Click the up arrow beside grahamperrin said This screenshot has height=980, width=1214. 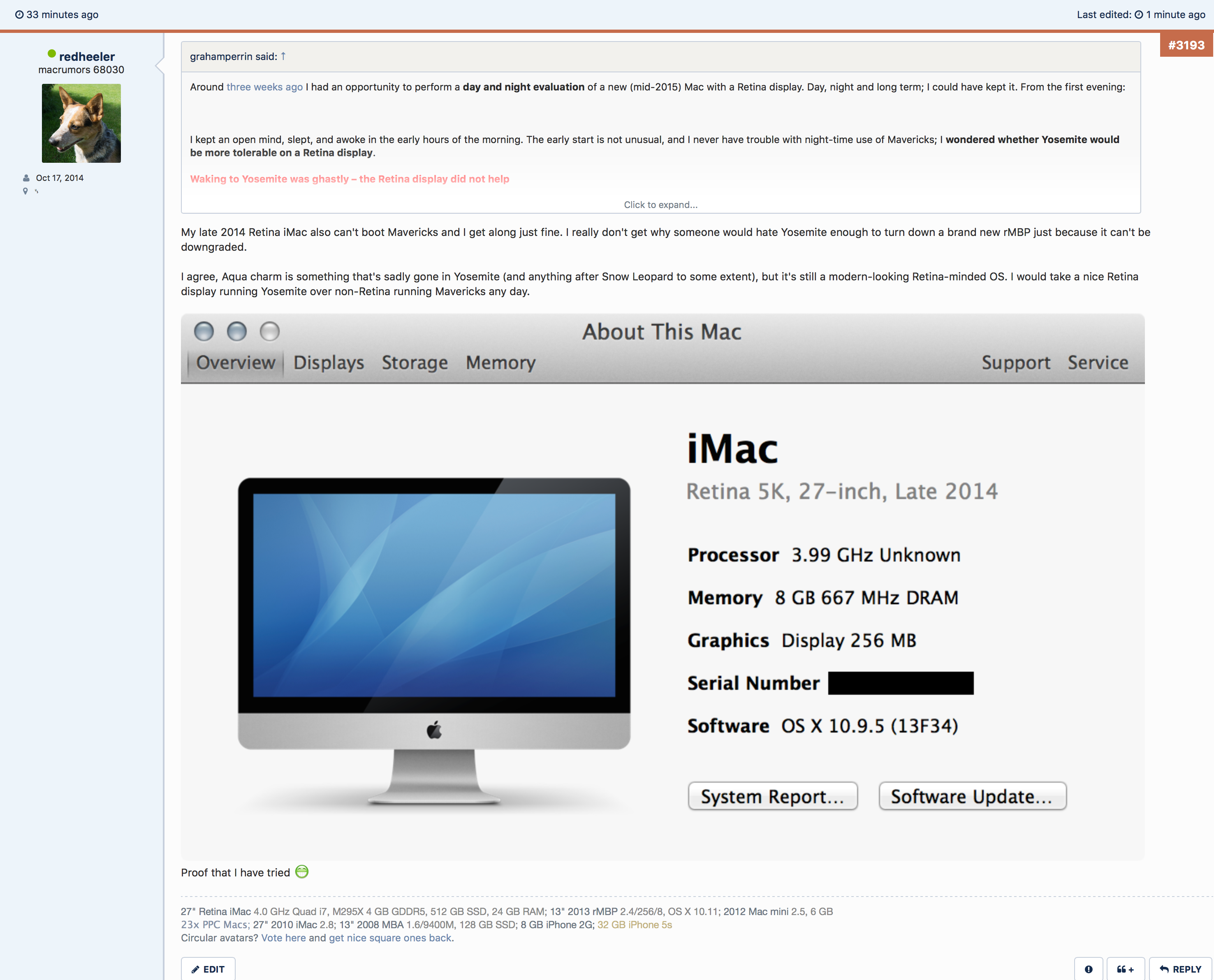click(x=283, y=56)
